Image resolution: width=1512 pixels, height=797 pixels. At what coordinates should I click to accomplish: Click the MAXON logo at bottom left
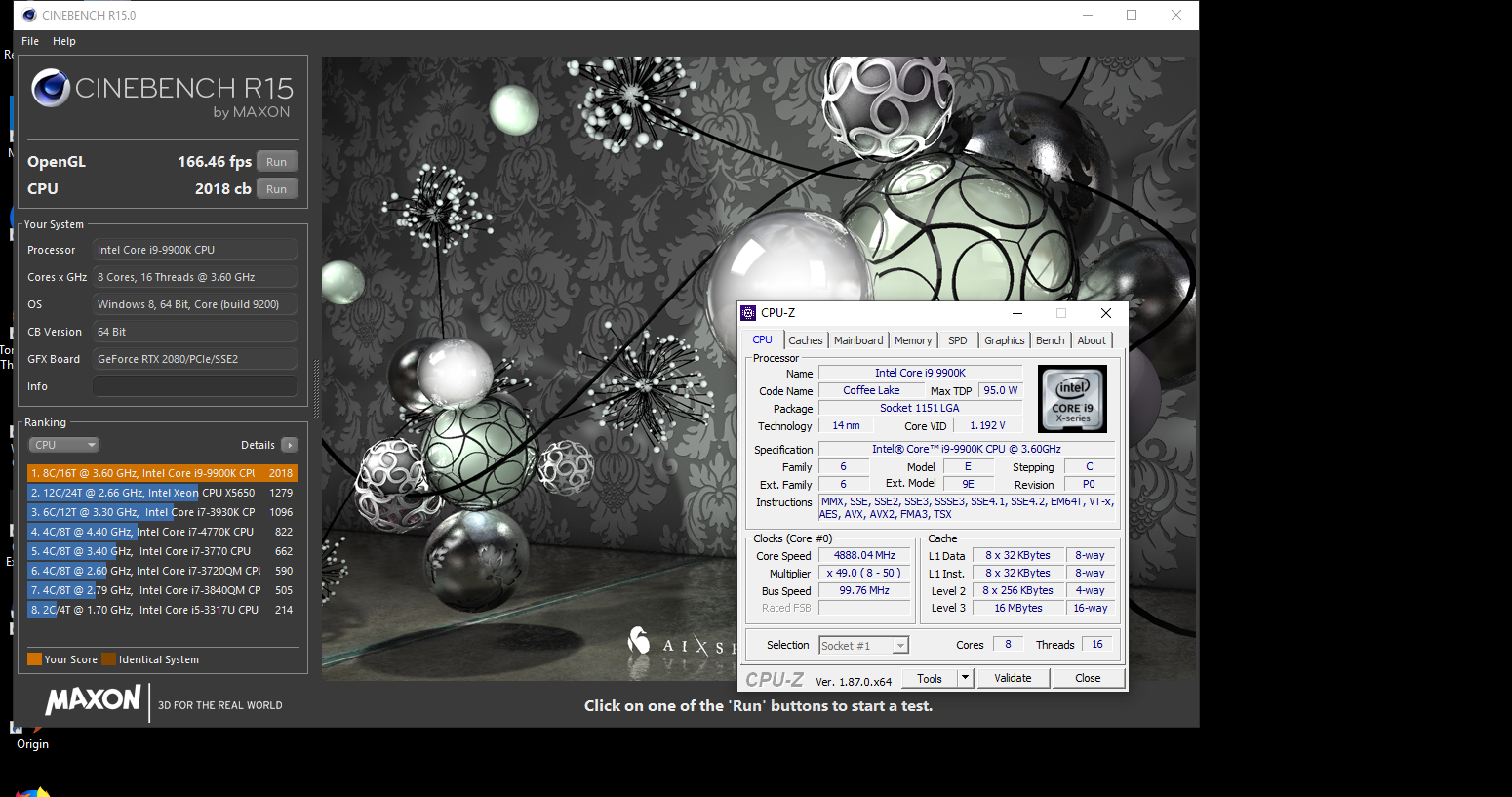click(x=94, y=700)
